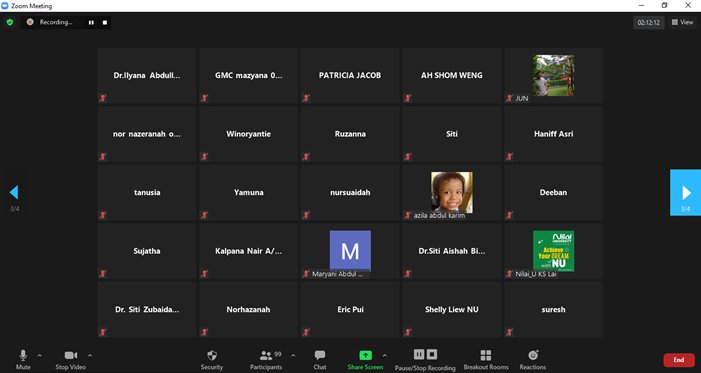Mute the microphone
The height and width of the screenshot is (373, 701).
tap(23, 359)
